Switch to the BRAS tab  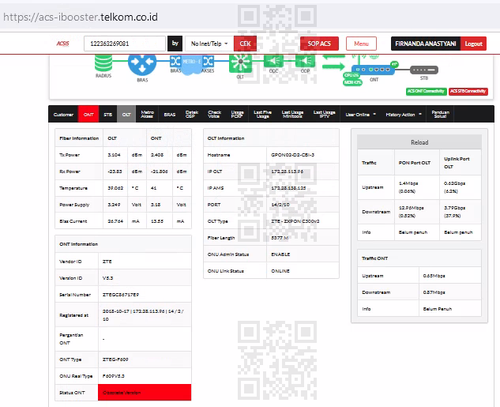click(x=170, y=114)
